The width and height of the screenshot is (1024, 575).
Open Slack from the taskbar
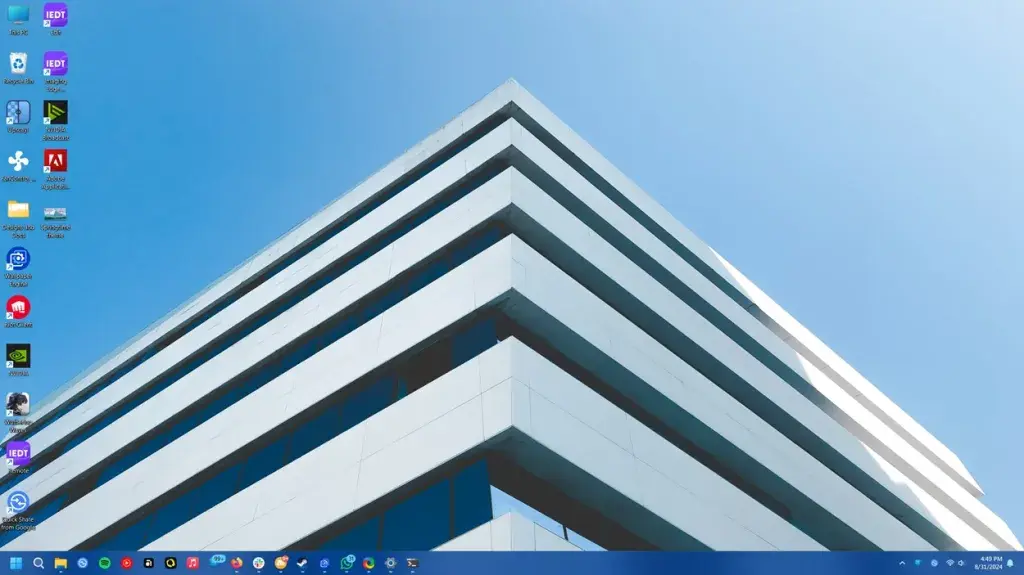258,563
